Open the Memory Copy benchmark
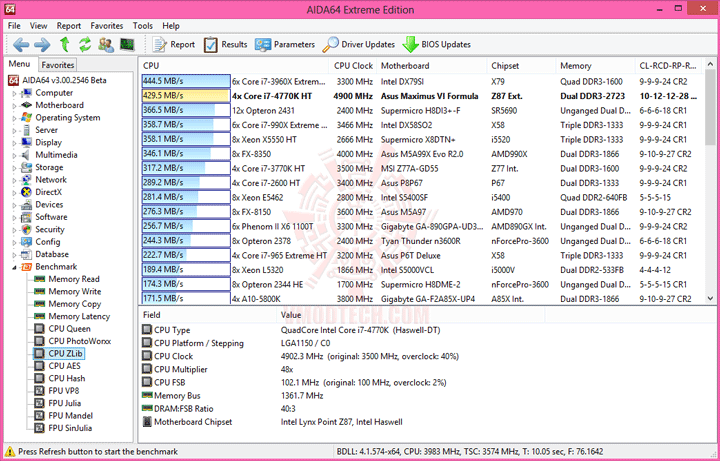 [74, 304]
